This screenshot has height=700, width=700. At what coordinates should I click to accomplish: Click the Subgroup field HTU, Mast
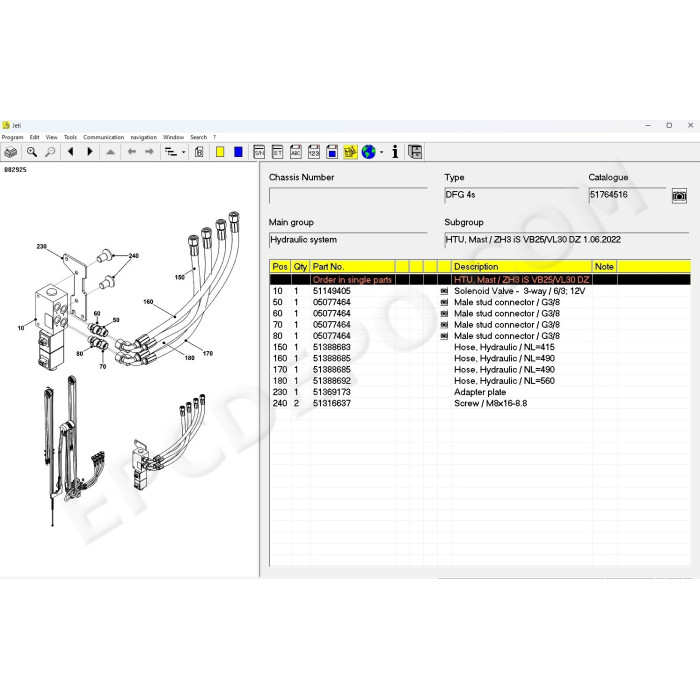[567, 240]
